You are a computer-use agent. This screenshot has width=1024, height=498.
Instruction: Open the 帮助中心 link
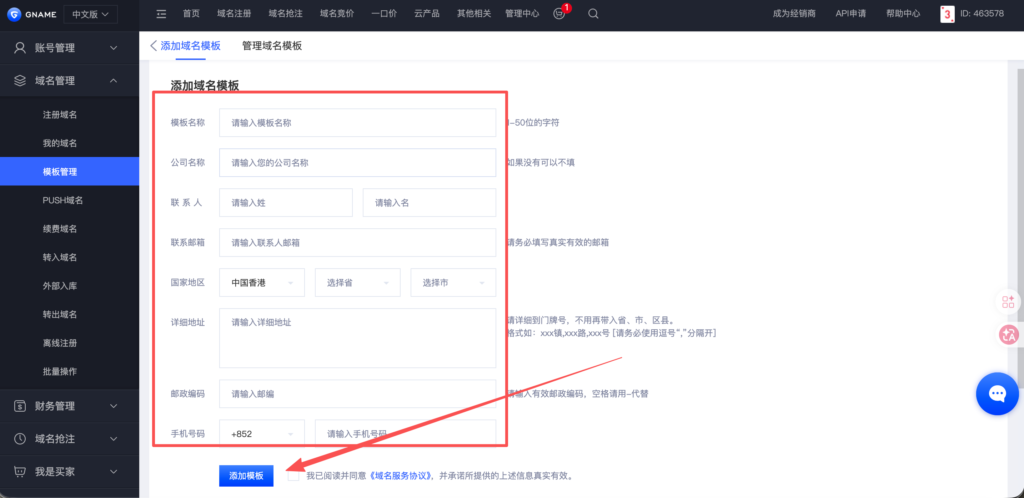pyautogui.click(x=904, y=14)
